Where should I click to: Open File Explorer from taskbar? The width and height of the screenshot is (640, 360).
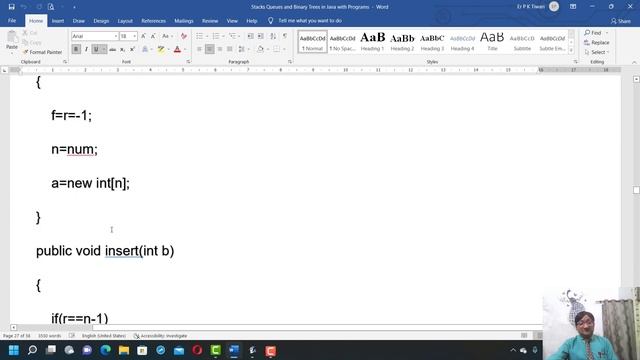click(124, 350)
